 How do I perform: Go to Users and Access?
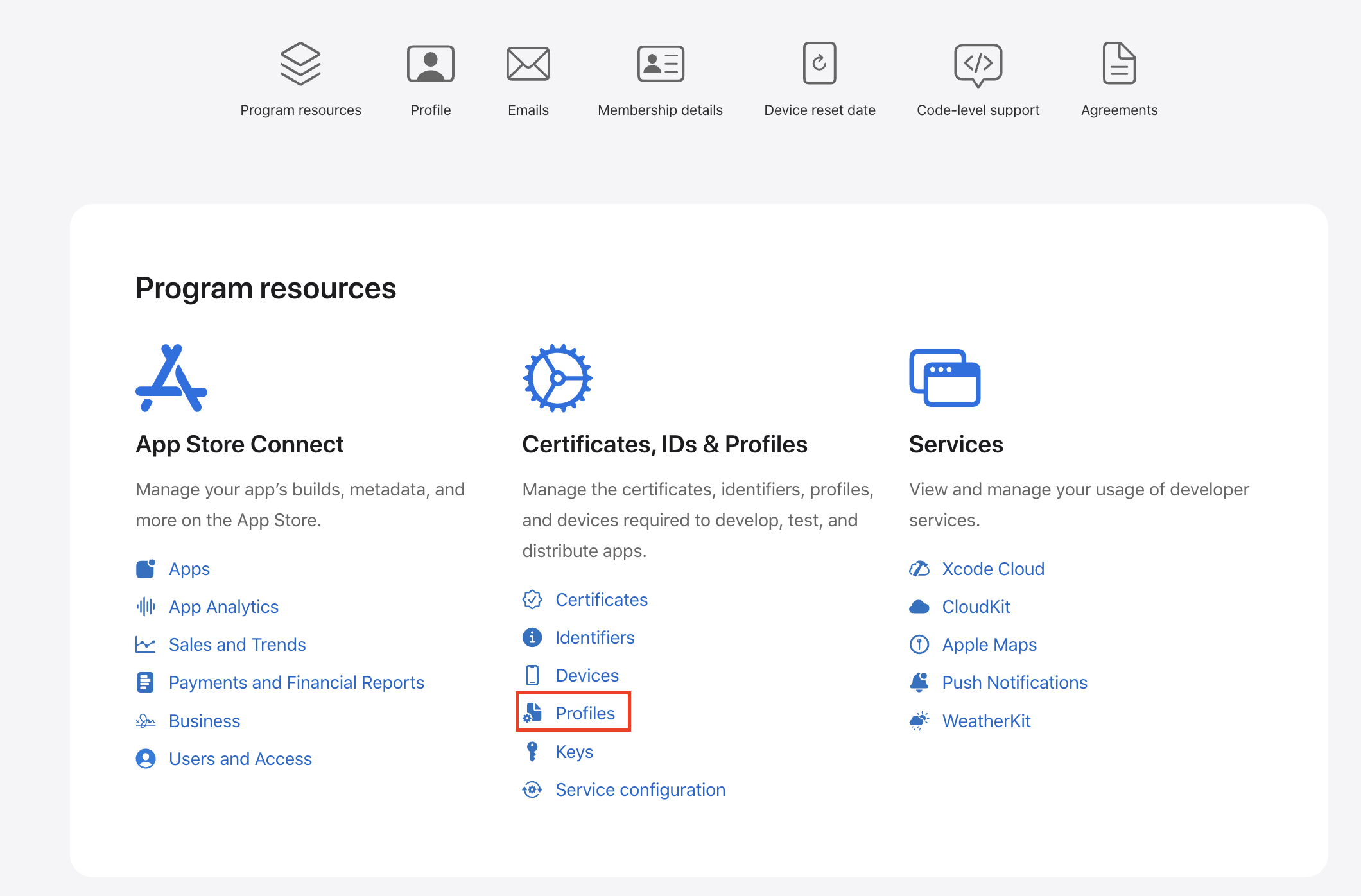pyautogui.click(x=240, y=759)
